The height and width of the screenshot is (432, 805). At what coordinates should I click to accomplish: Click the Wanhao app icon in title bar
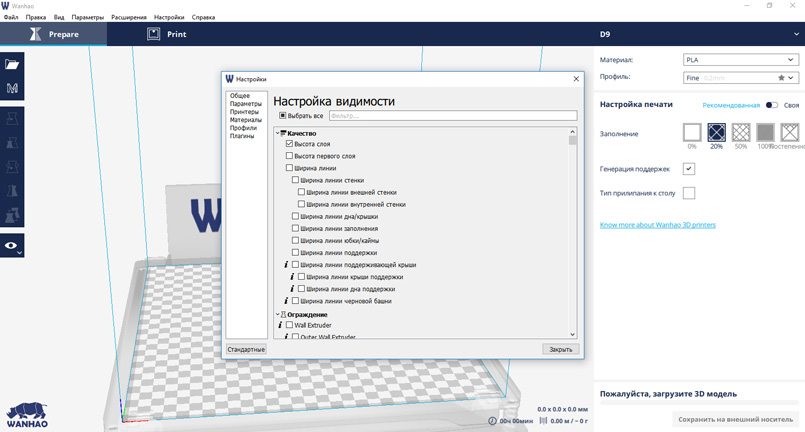click(x=5, y=6)
